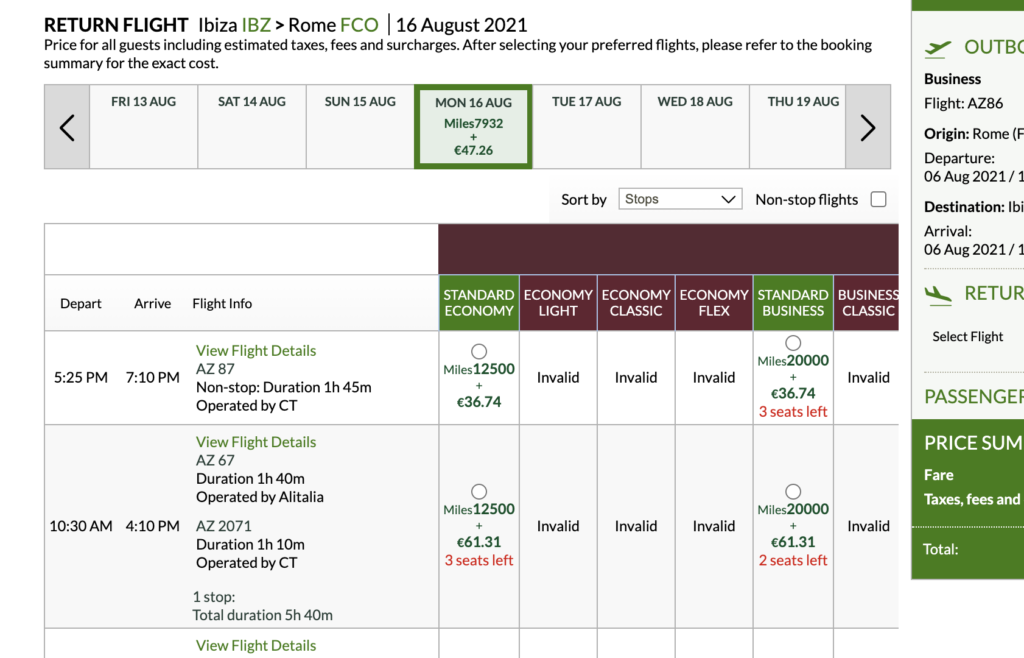Choose Standard Economy for 10:30 AM flight
Image resolution: width=1024 pixels, height=658 pixels.
479,491
